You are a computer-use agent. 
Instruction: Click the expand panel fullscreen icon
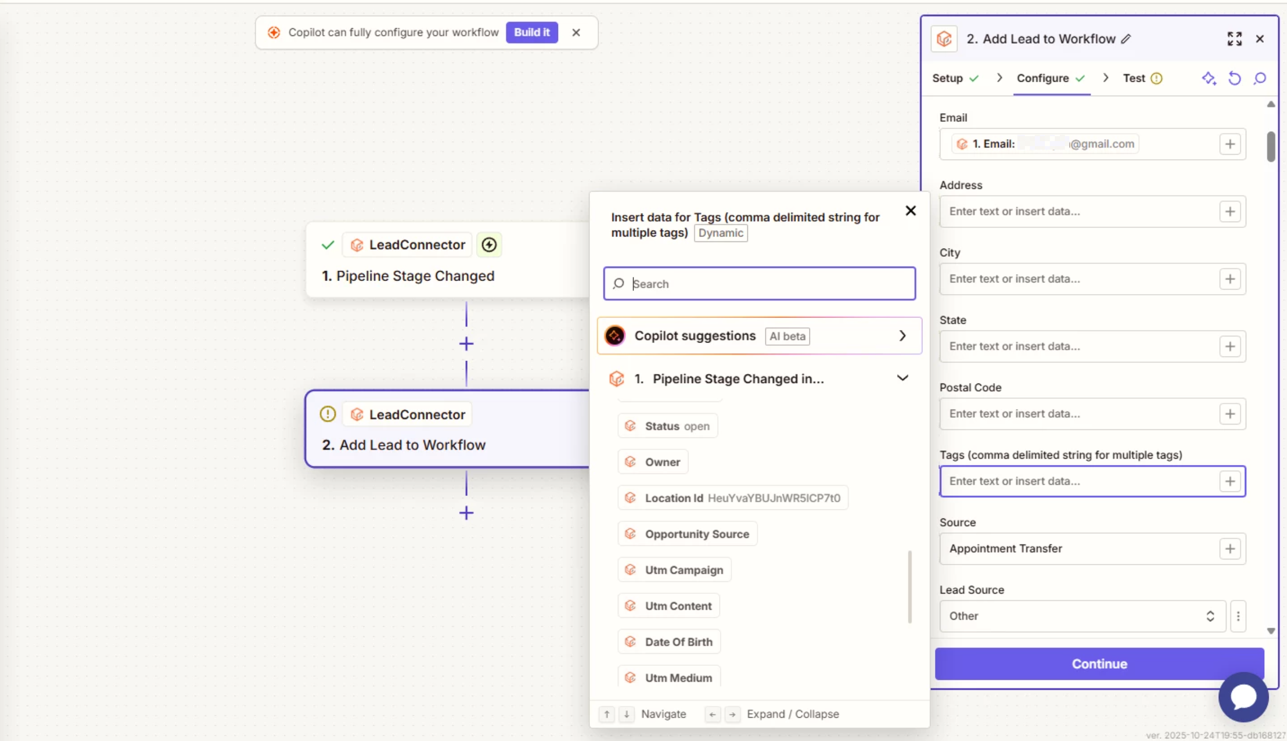point(1234,39)
